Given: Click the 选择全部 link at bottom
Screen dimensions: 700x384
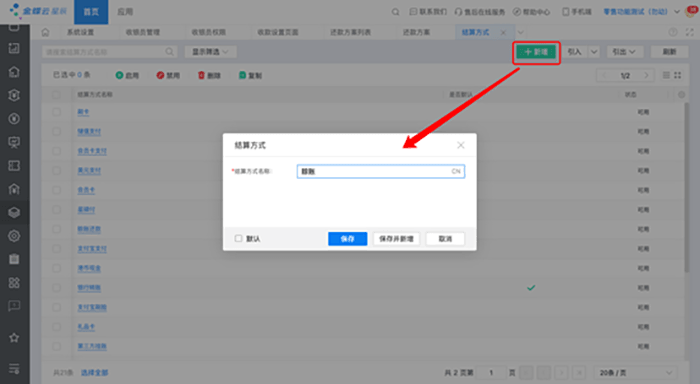Looking at the screenshot, I should [x=94, y=372].
